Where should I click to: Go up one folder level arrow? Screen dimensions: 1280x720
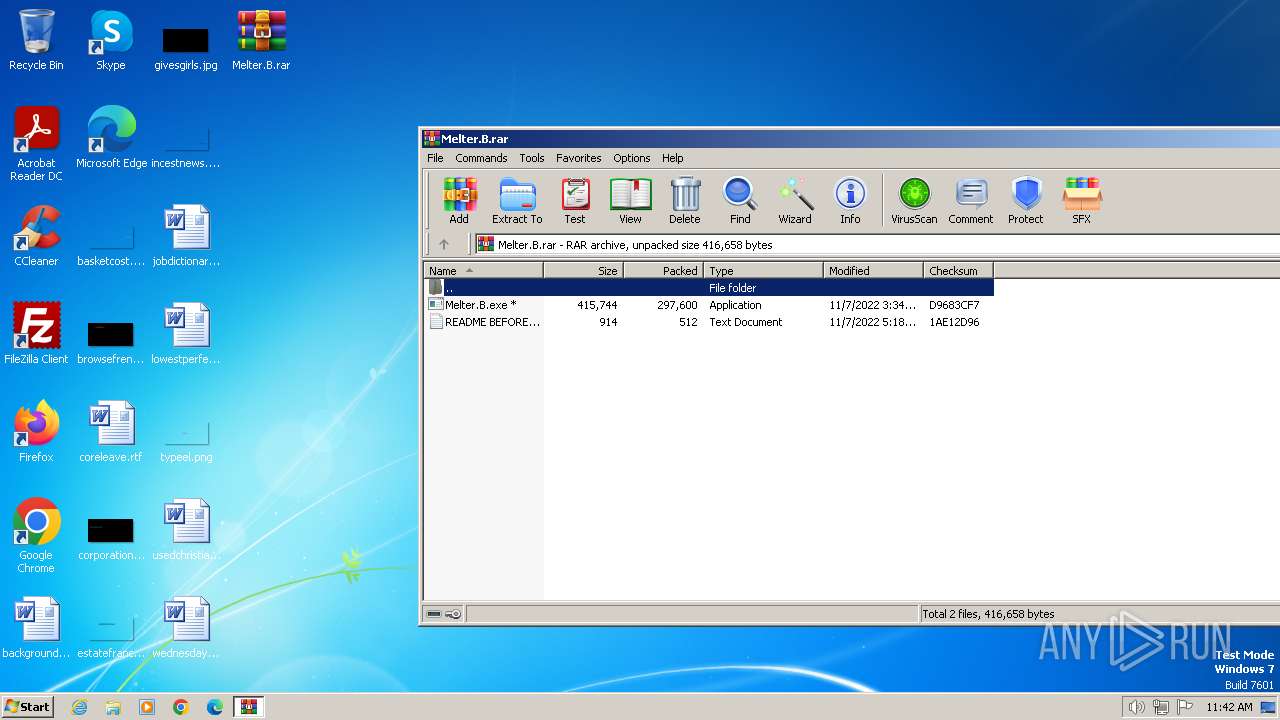point(444,244)
